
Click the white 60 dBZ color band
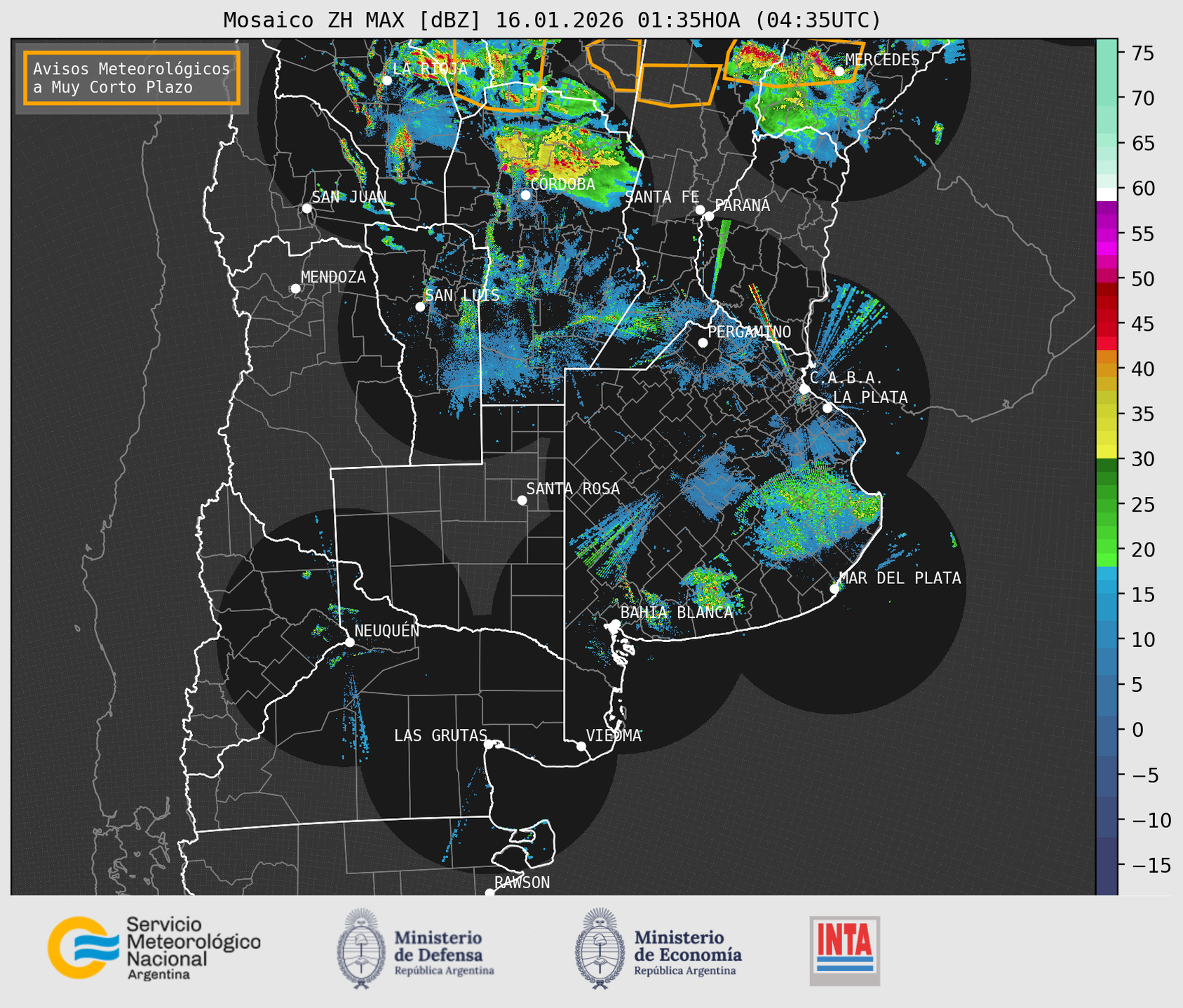(1107, 194)
